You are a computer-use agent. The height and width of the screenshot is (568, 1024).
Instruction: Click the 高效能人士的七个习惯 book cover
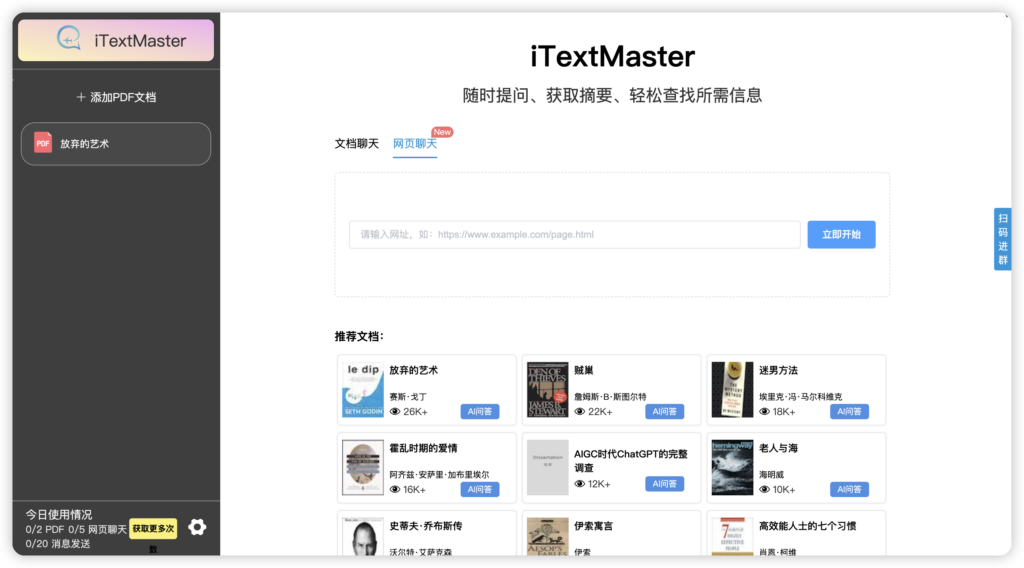pyautogui.click(x=732, y=537)
